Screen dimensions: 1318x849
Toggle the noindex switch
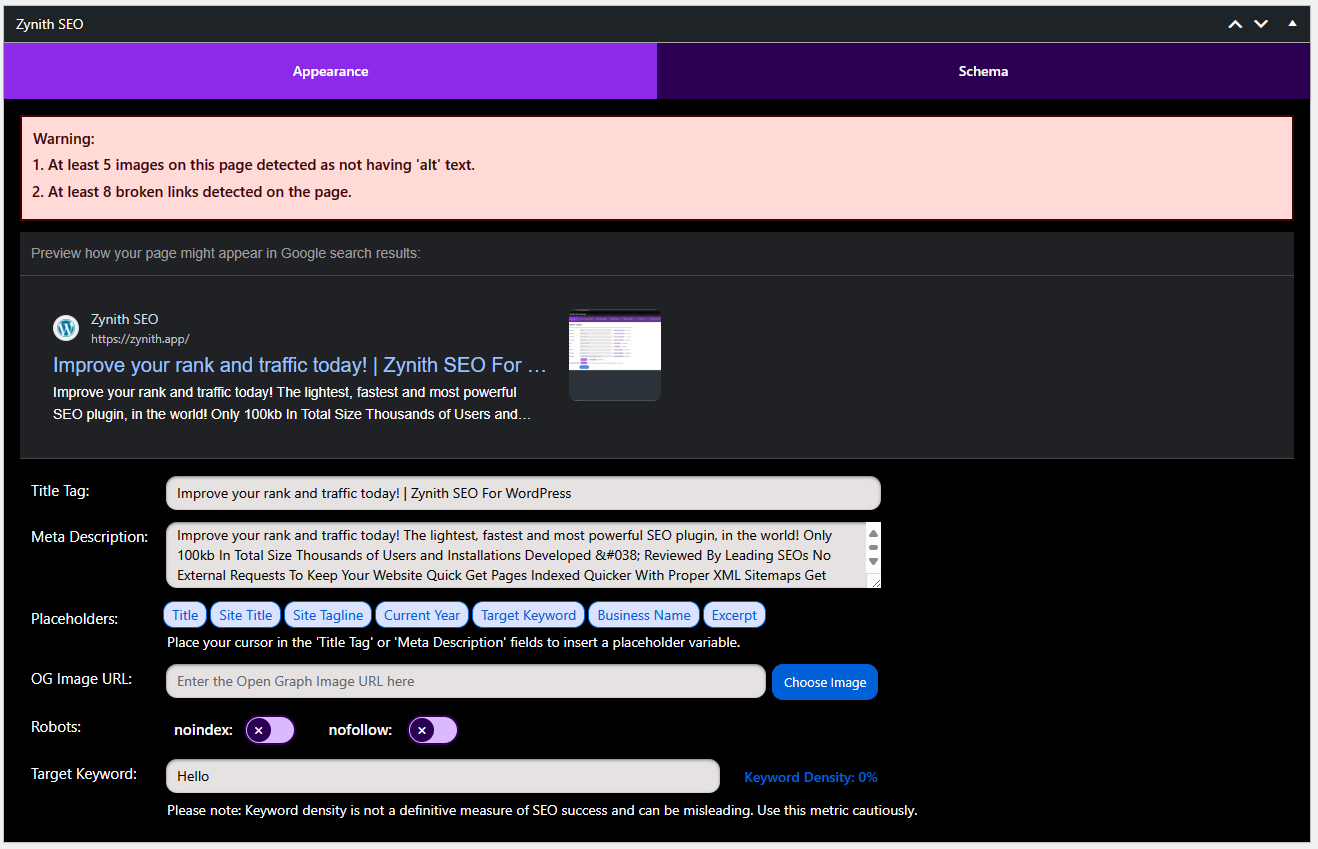tap(270, 730)
